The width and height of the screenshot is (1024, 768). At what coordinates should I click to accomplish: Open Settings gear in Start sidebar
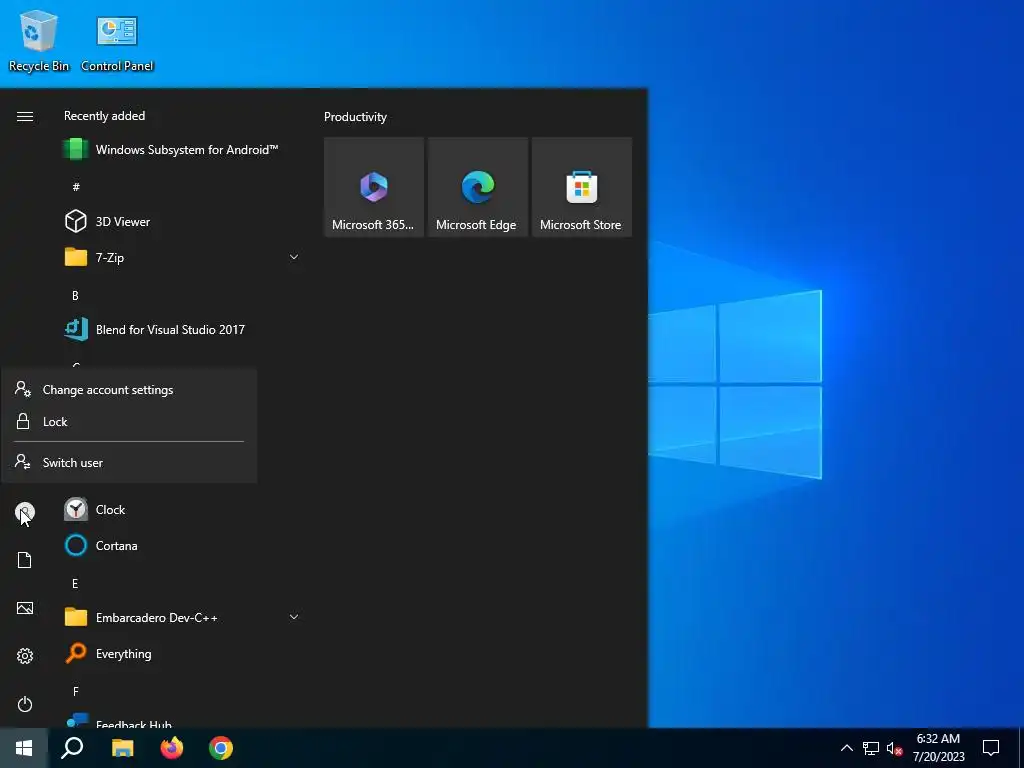pyautogui.click(x=25, y=656)
